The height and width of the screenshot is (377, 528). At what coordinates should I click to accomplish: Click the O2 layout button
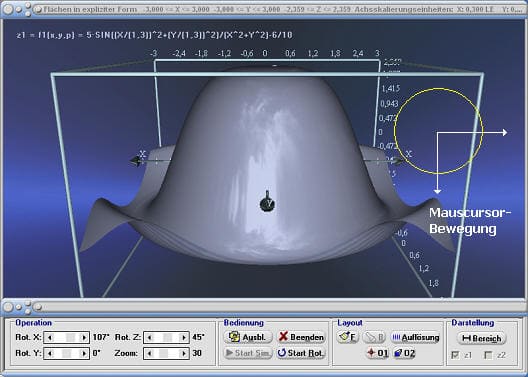tap(404, 353)
